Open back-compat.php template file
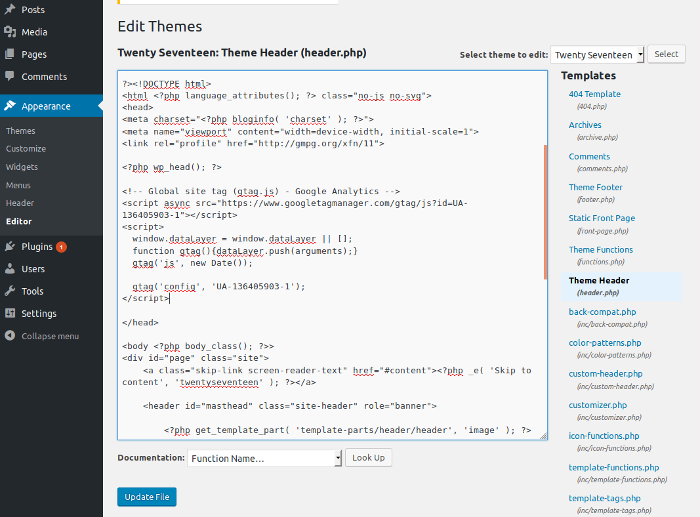The width and height of the screenshot is (700, 517). (602, 312)
